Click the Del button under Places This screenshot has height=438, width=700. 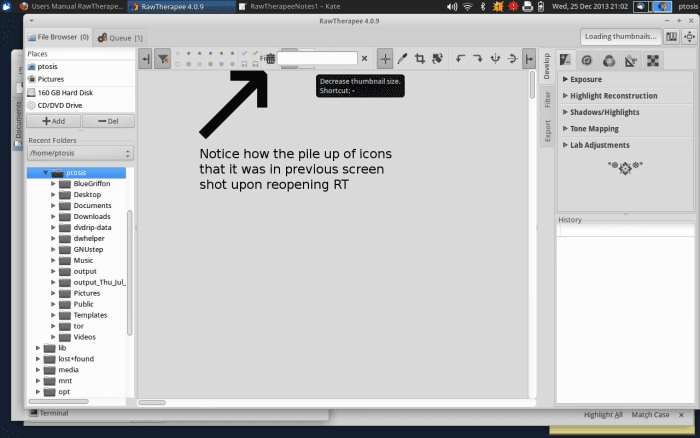tap(108, 121)
